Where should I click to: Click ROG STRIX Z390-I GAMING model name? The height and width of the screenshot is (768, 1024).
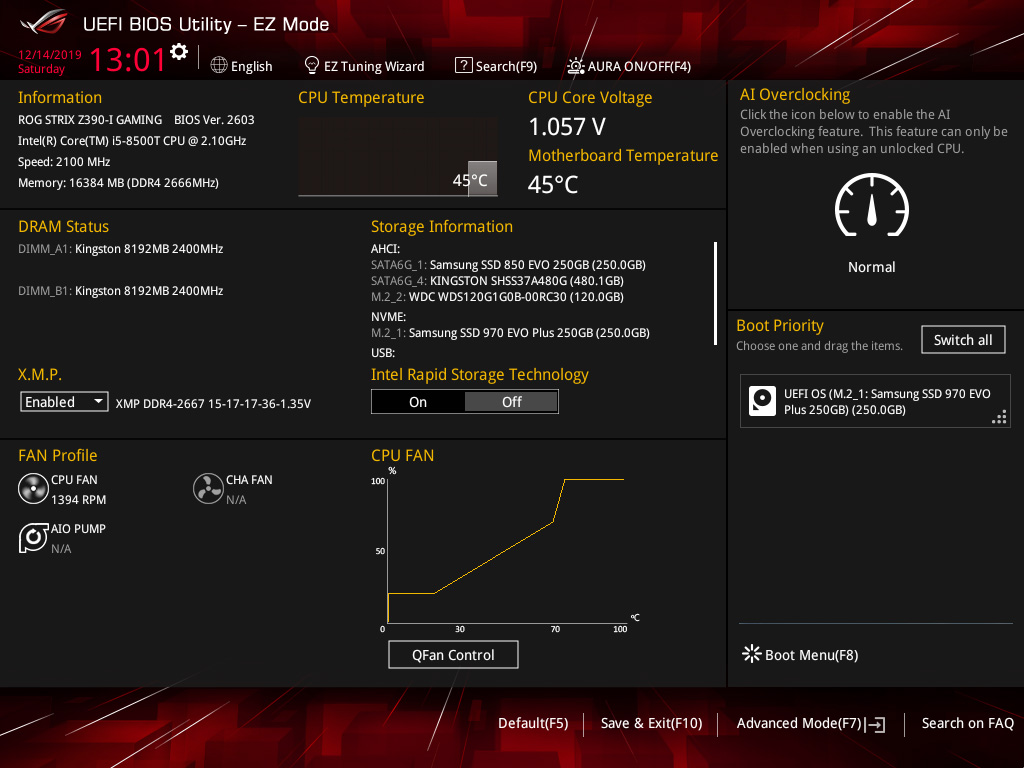click(90, 120)
